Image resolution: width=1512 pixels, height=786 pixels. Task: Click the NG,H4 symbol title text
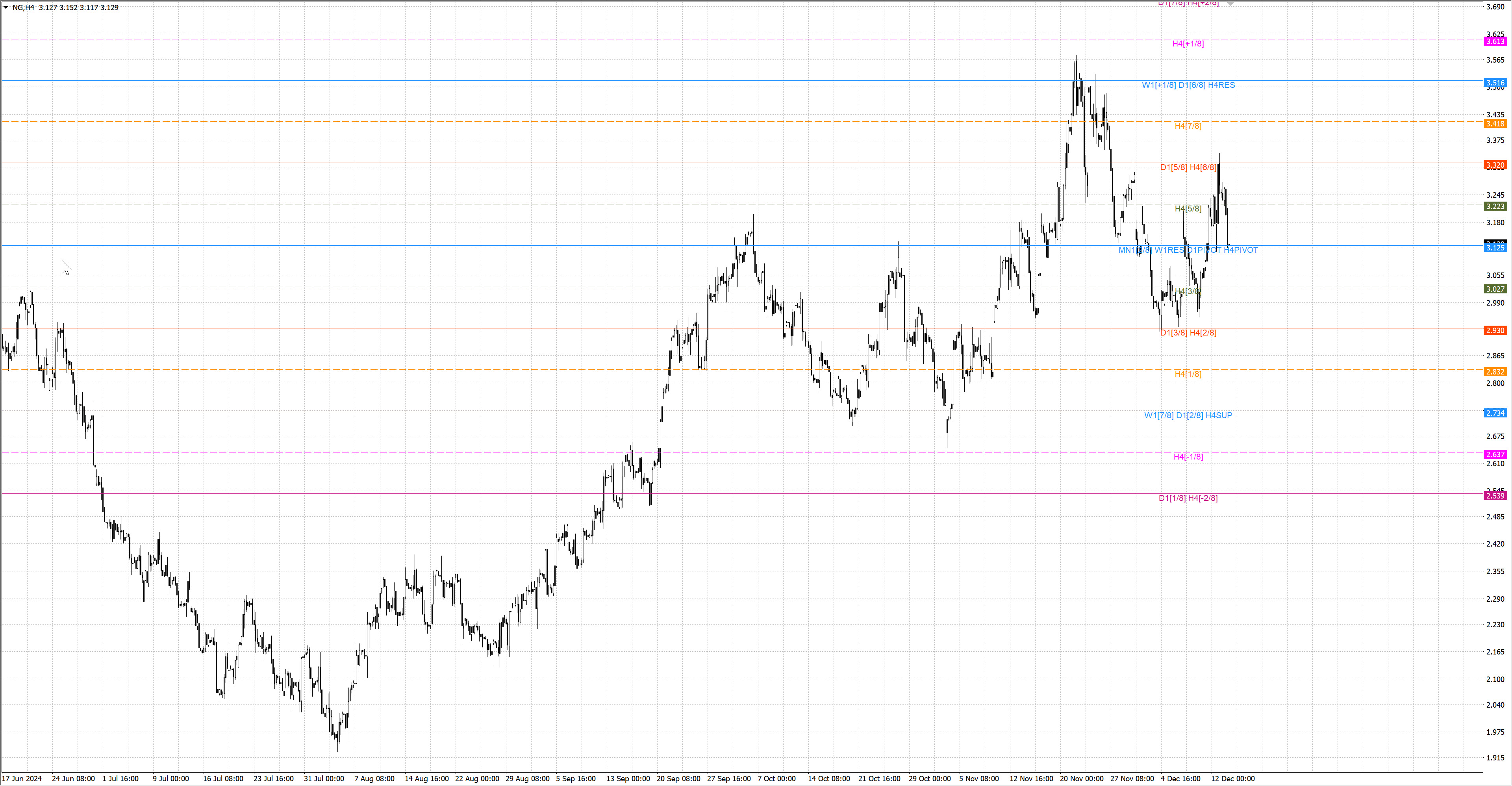click(24, 7)
